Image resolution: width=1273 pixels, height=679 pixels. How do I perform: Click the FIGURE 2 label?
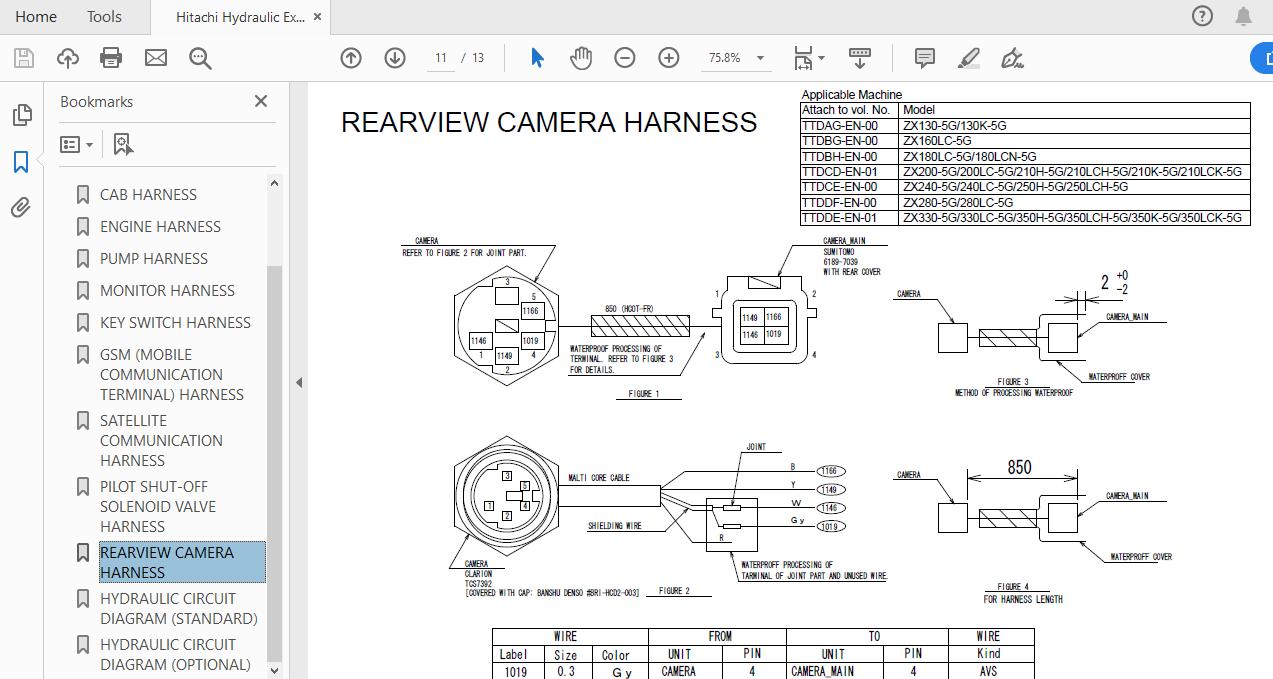[674, 591]
